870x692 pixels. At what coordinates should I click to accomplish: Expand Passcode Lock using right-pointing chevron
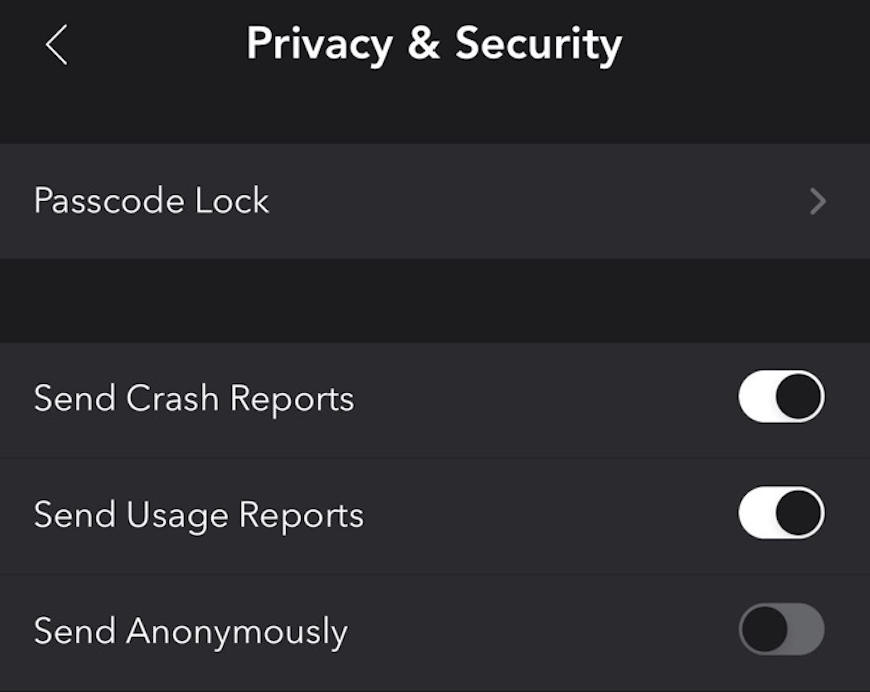click(818, 202)
